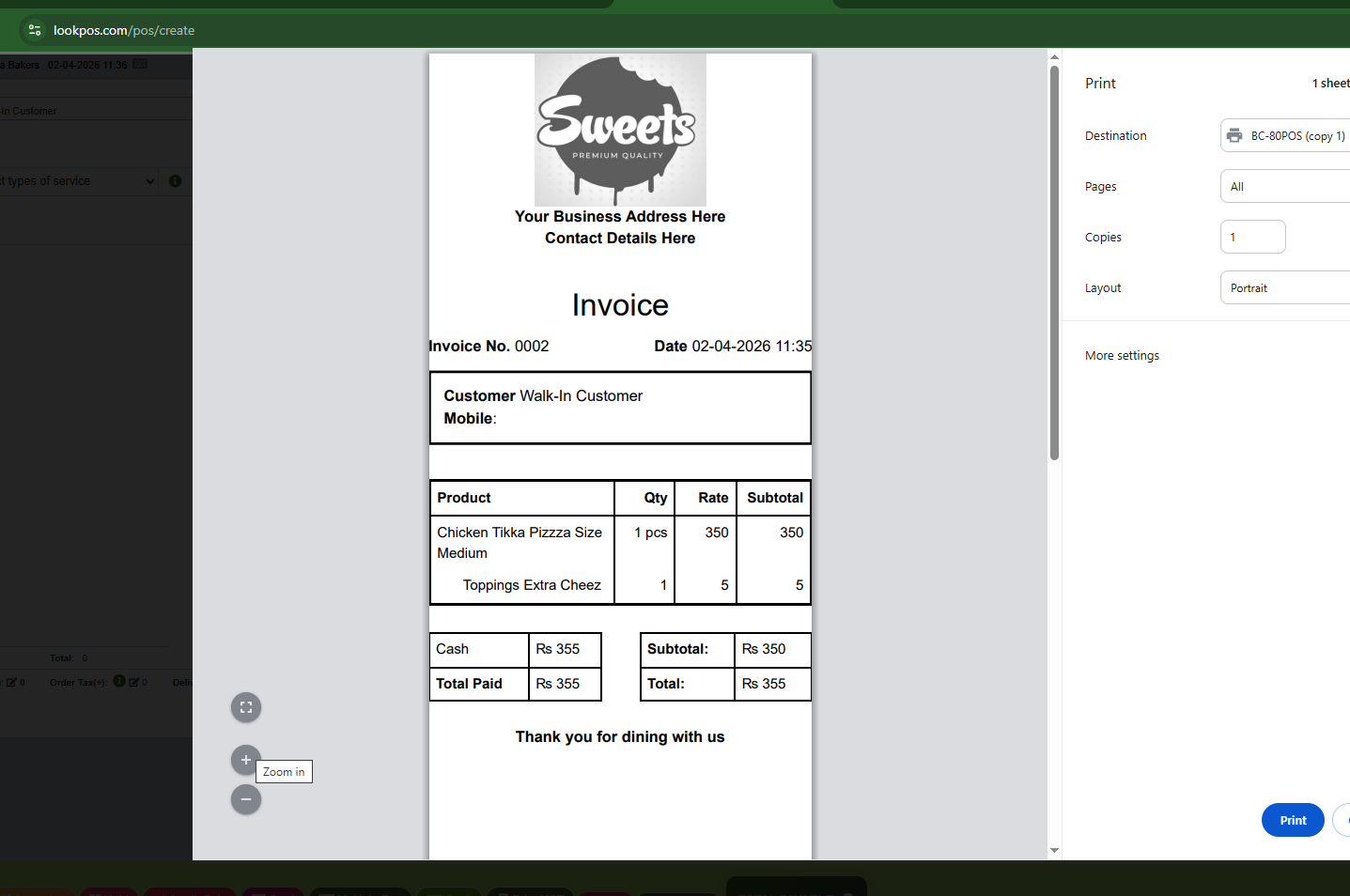
Task: Click the lookpos.com address bar
Action: click(x=122, y=29)
